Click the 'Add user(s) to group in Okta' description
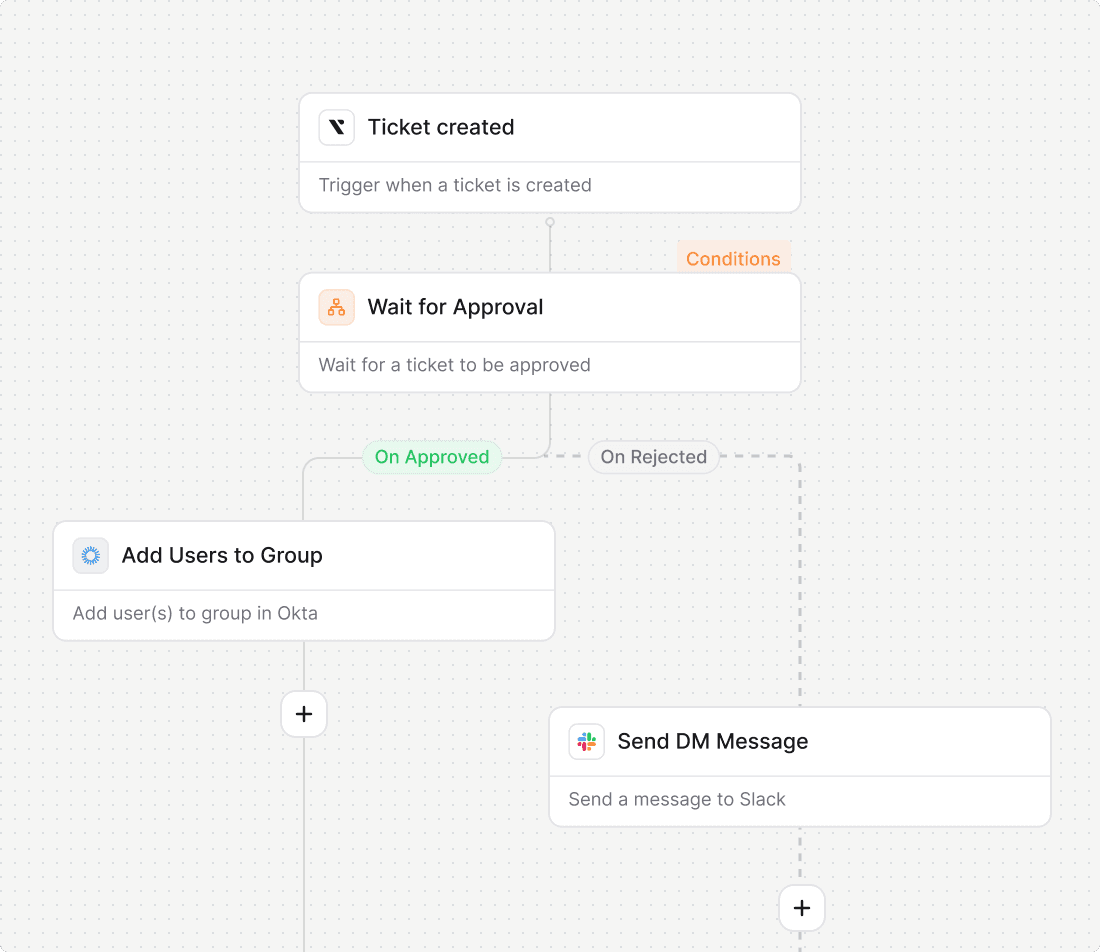 click(195, 613)
